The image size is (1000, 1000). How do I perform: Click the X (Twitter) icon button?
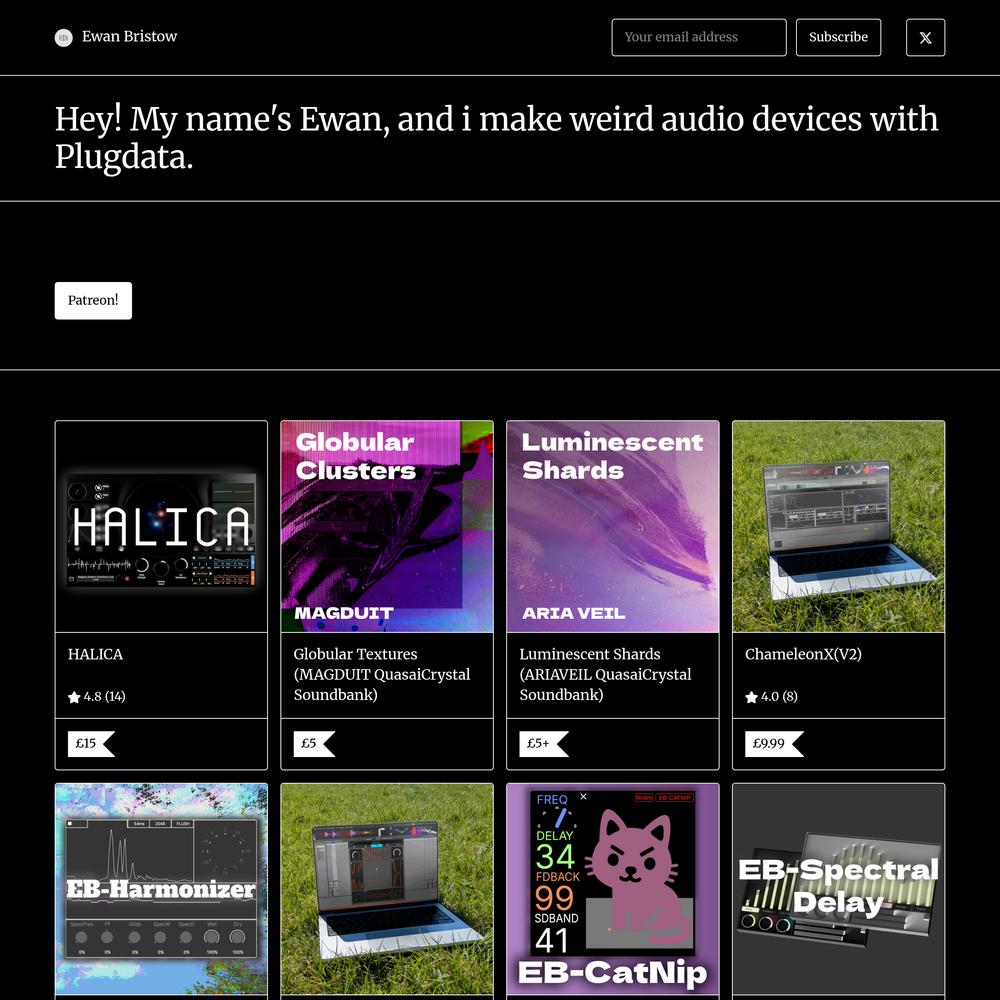point(925,38)
